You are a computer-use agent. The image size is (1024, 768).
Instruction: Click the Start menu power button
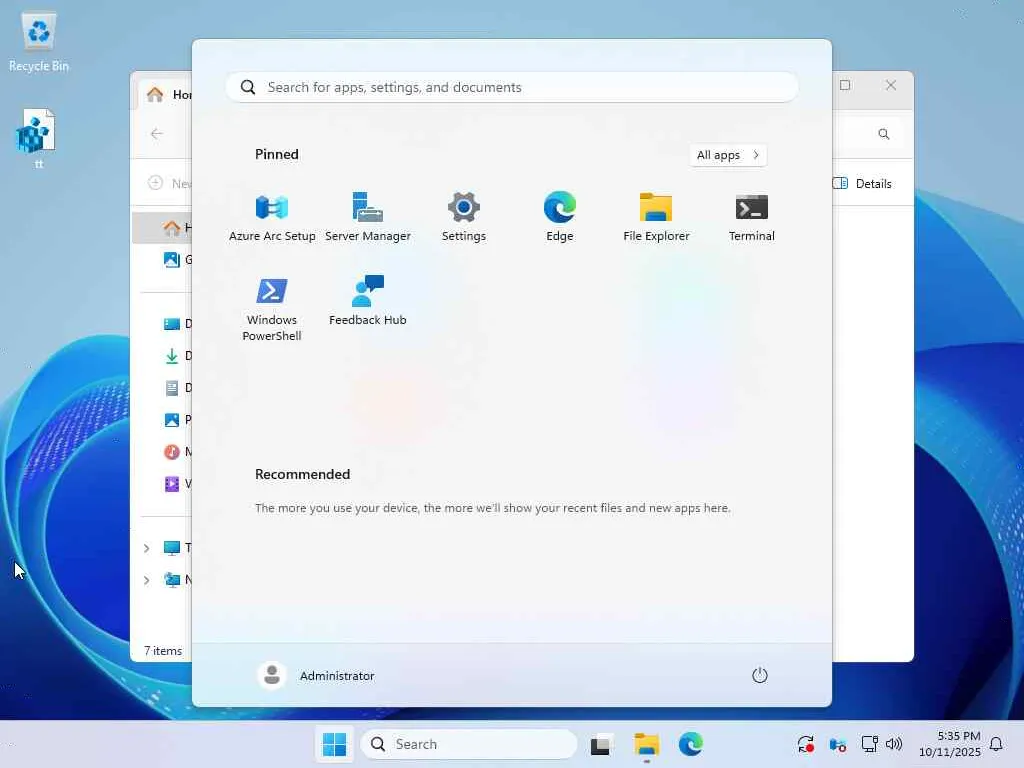(760, 675)
